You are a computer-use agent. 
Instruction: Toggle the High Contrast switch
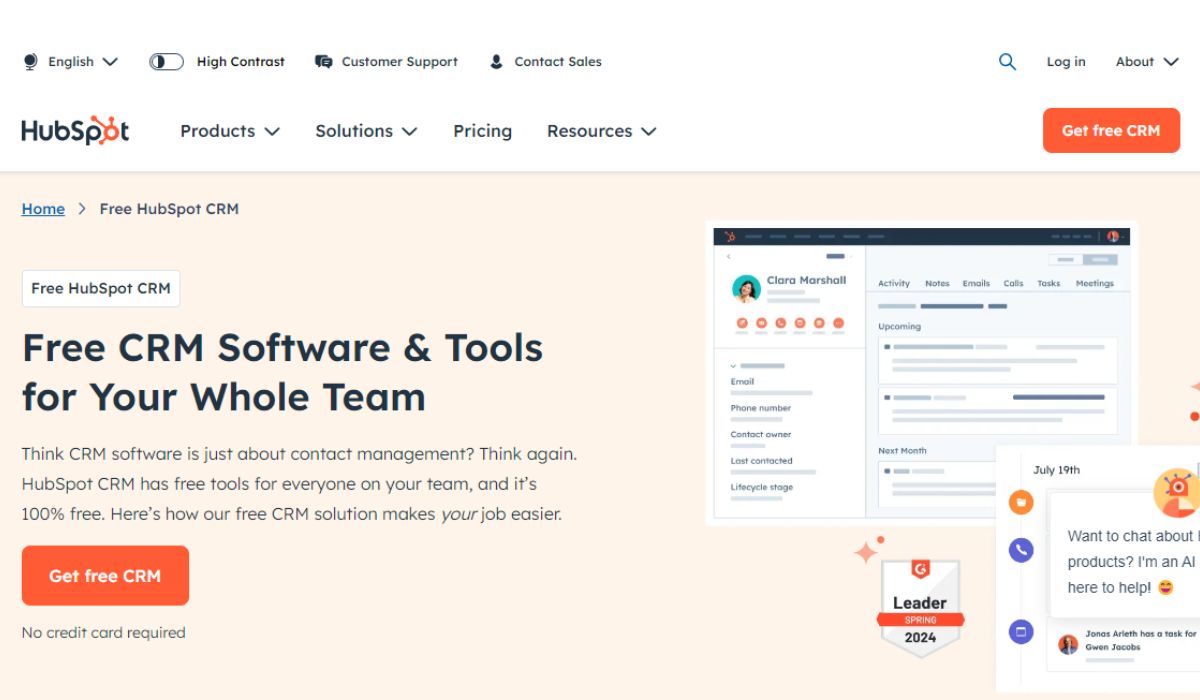(167, 62)
